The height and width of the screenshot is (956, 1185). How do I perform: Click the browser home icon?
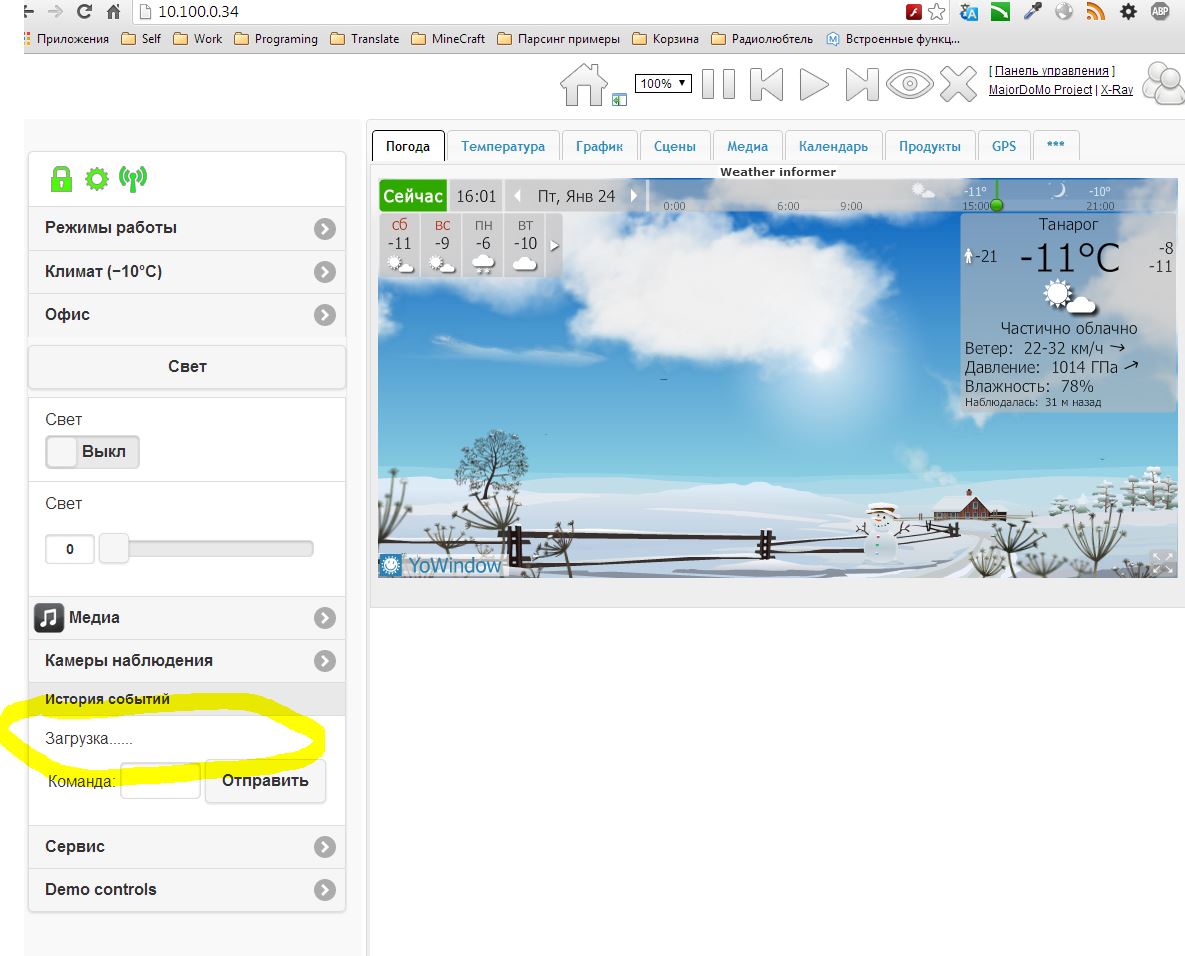[113, 11]
